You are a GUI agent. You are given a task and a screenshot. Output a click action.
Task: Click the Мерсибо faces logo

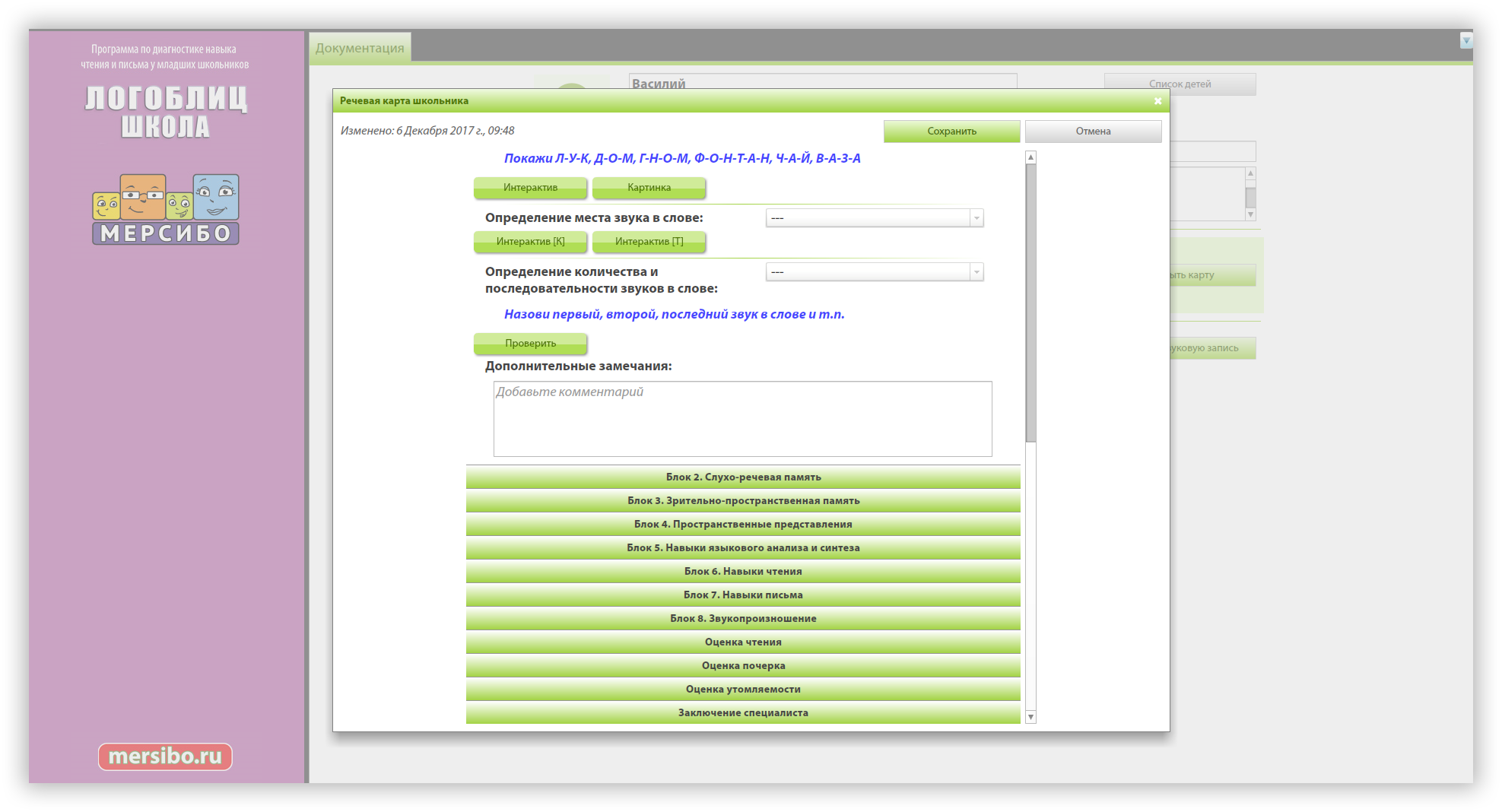coord(166,209)
